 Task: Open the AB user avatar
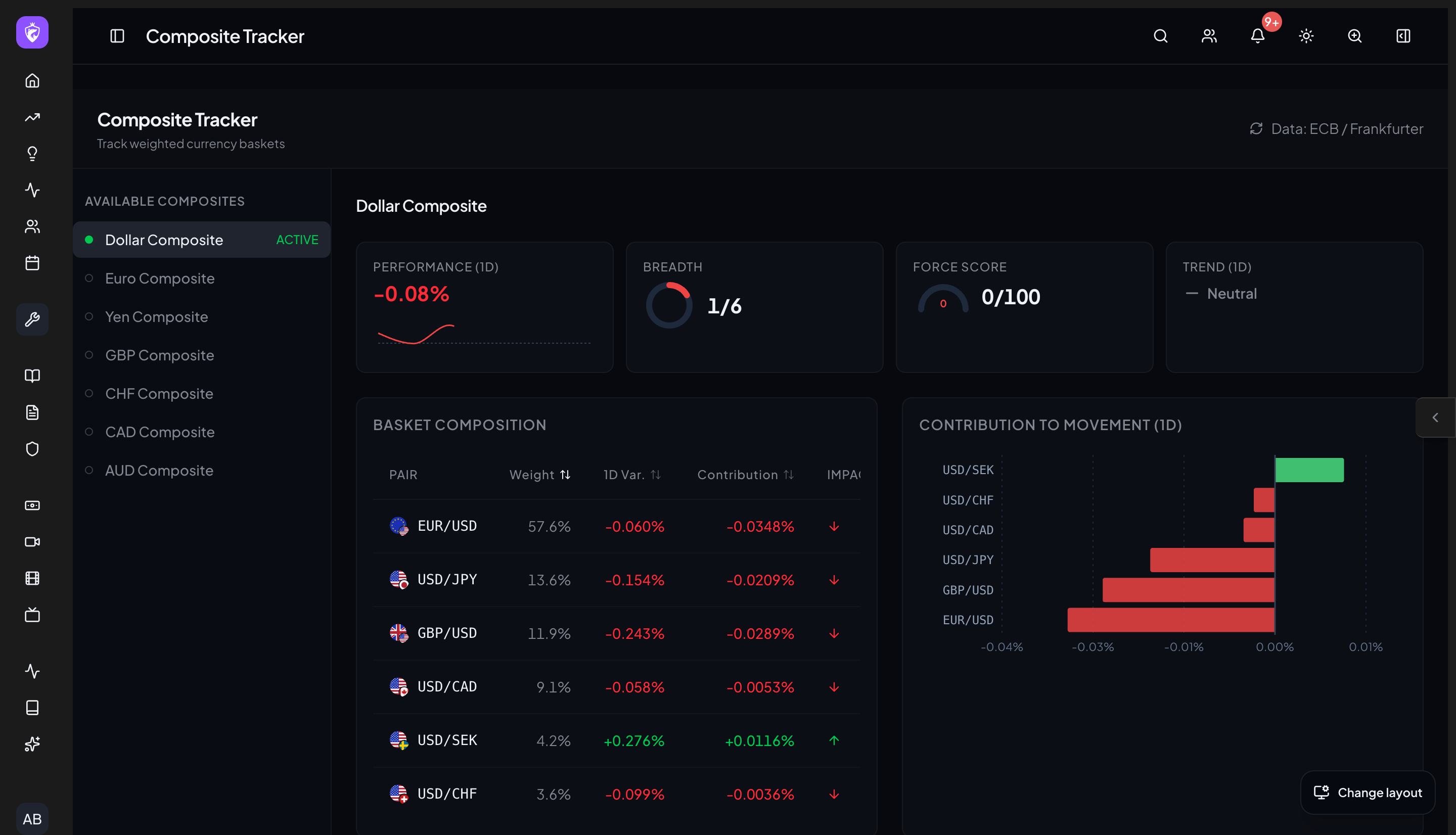point(32,819)
